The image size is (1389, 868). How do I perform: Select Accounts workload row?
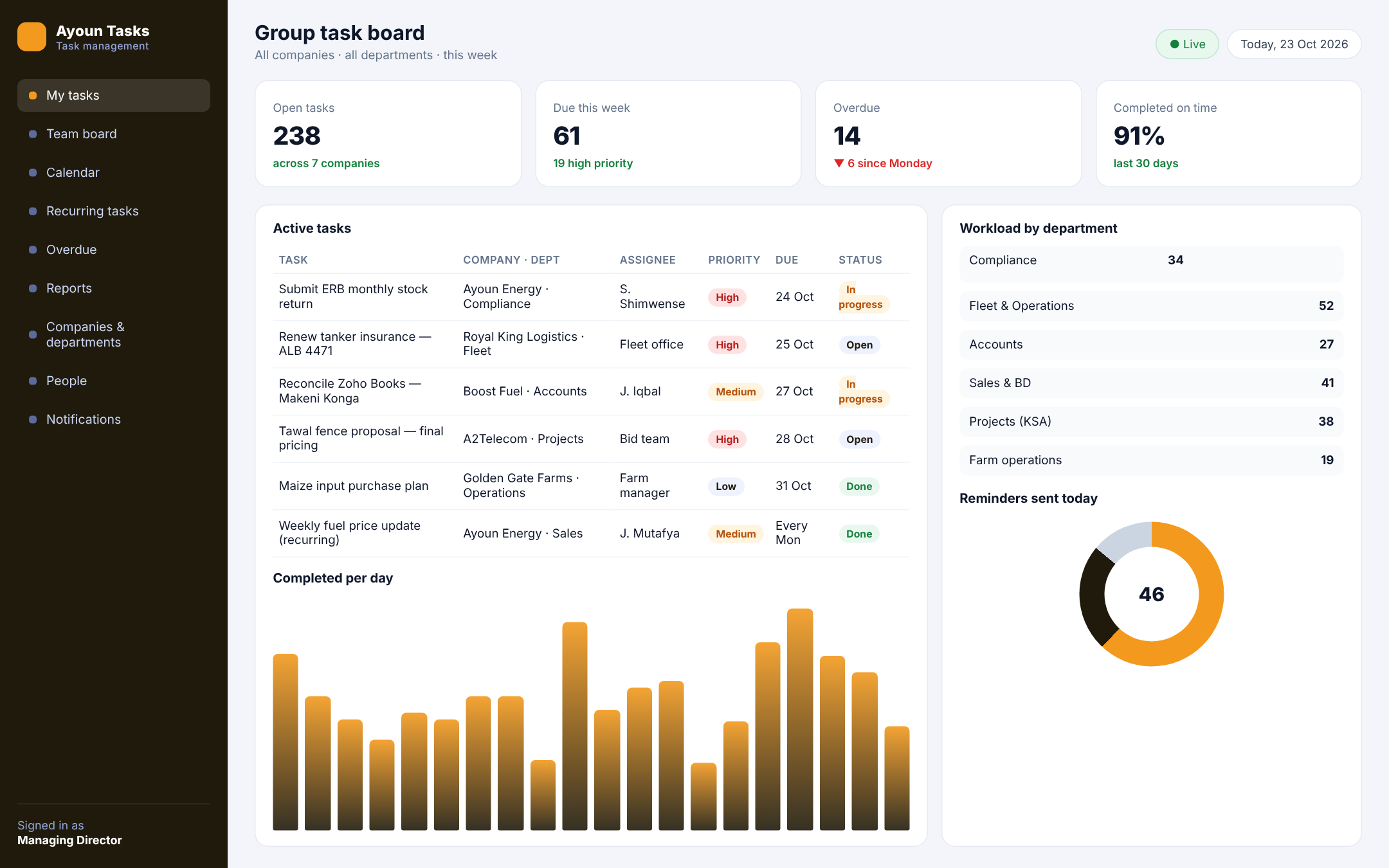pyautogui.click(x=1151, y=345)
